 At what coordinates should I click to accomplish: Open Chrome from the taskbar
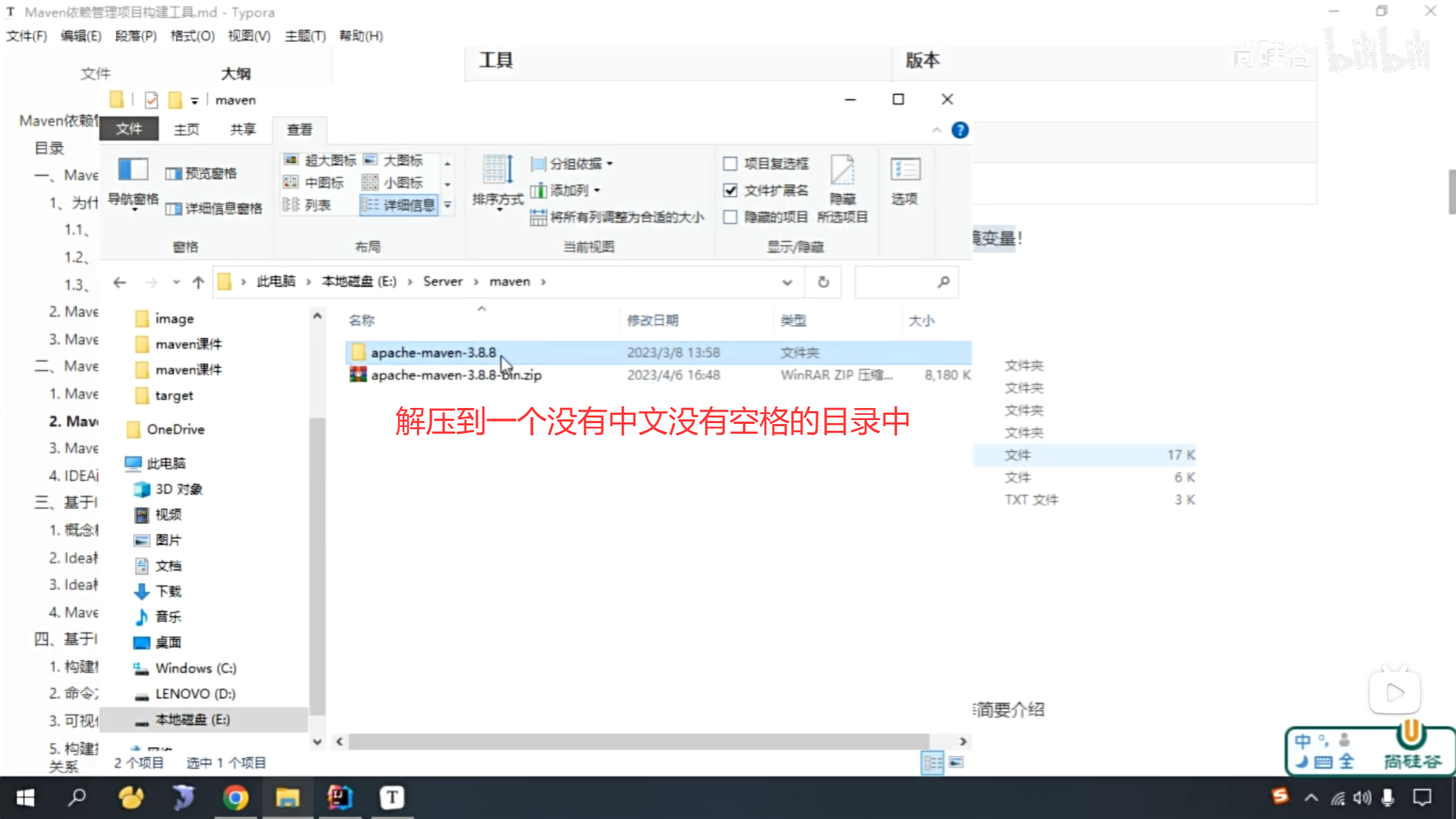235,798
